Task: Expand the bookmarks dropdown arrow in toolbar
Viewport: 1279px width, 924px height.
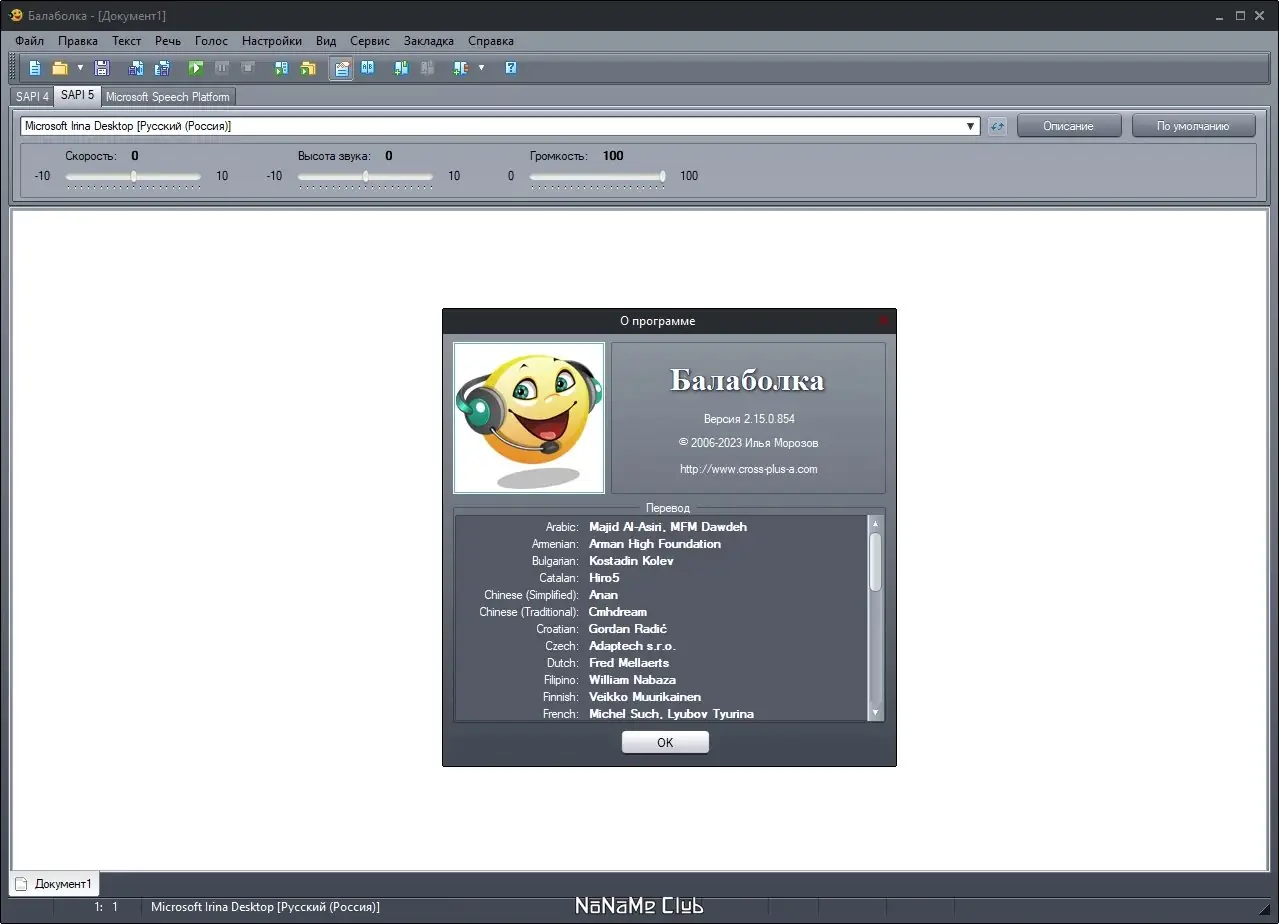Action: tap(481, 68)
